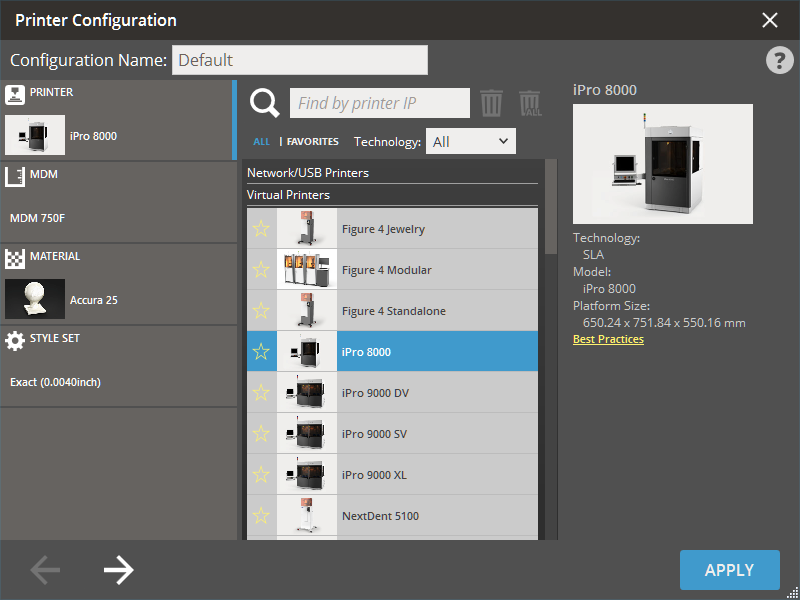Viewport: 800px width, 600px height.
Task: Collapse the Virtual Printers section
Action: (x=392, y=195)
